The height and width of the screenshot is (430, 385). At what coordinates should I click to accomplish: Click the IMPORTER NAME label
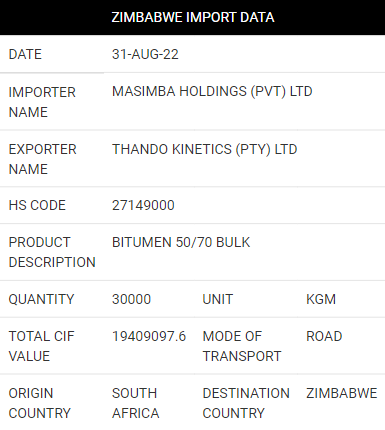click(42, 102)
